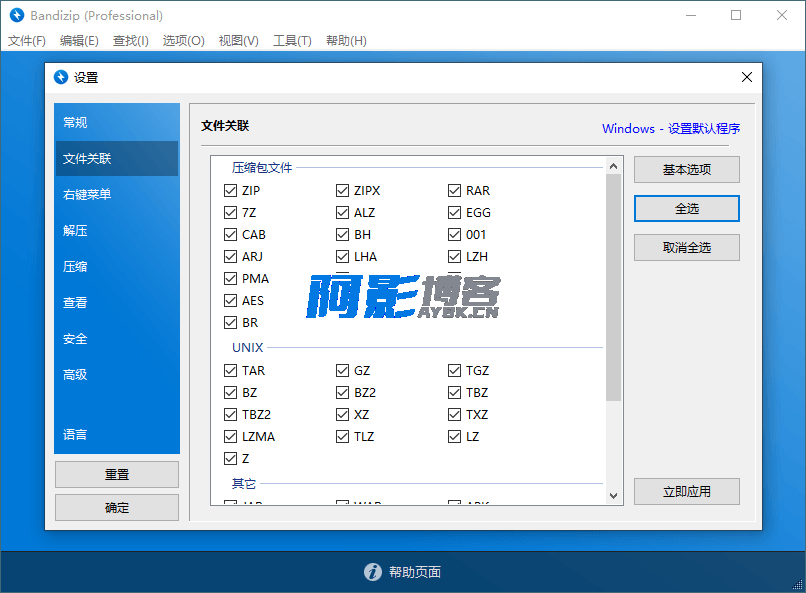The image size is (806, 593).
Task: Click the 基本选项 button
Action: tap(686, 170)
